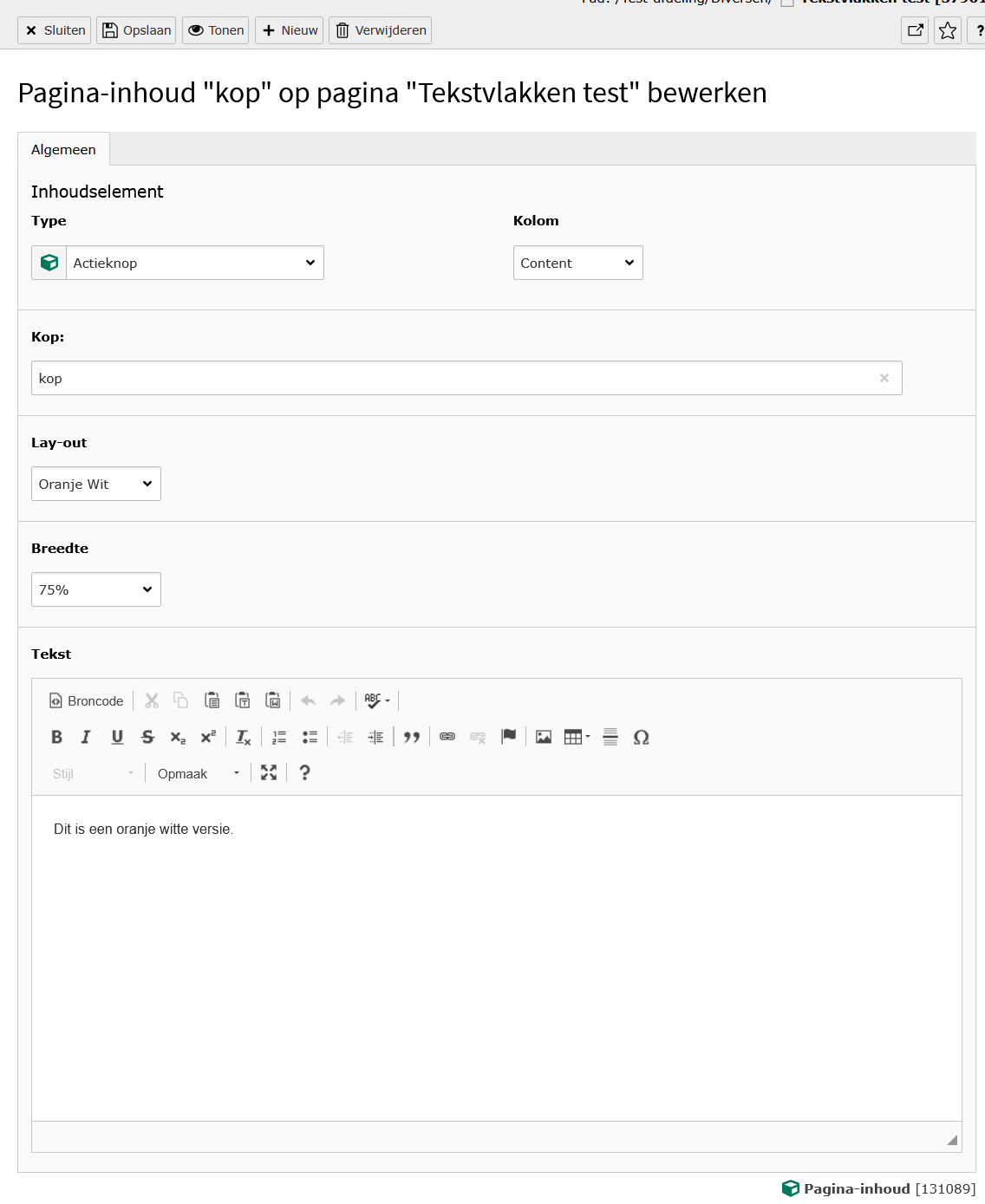This screenshot has height=1204, width=985.
Task: Insert special character with omega icon
Action: tap(641, 737)
